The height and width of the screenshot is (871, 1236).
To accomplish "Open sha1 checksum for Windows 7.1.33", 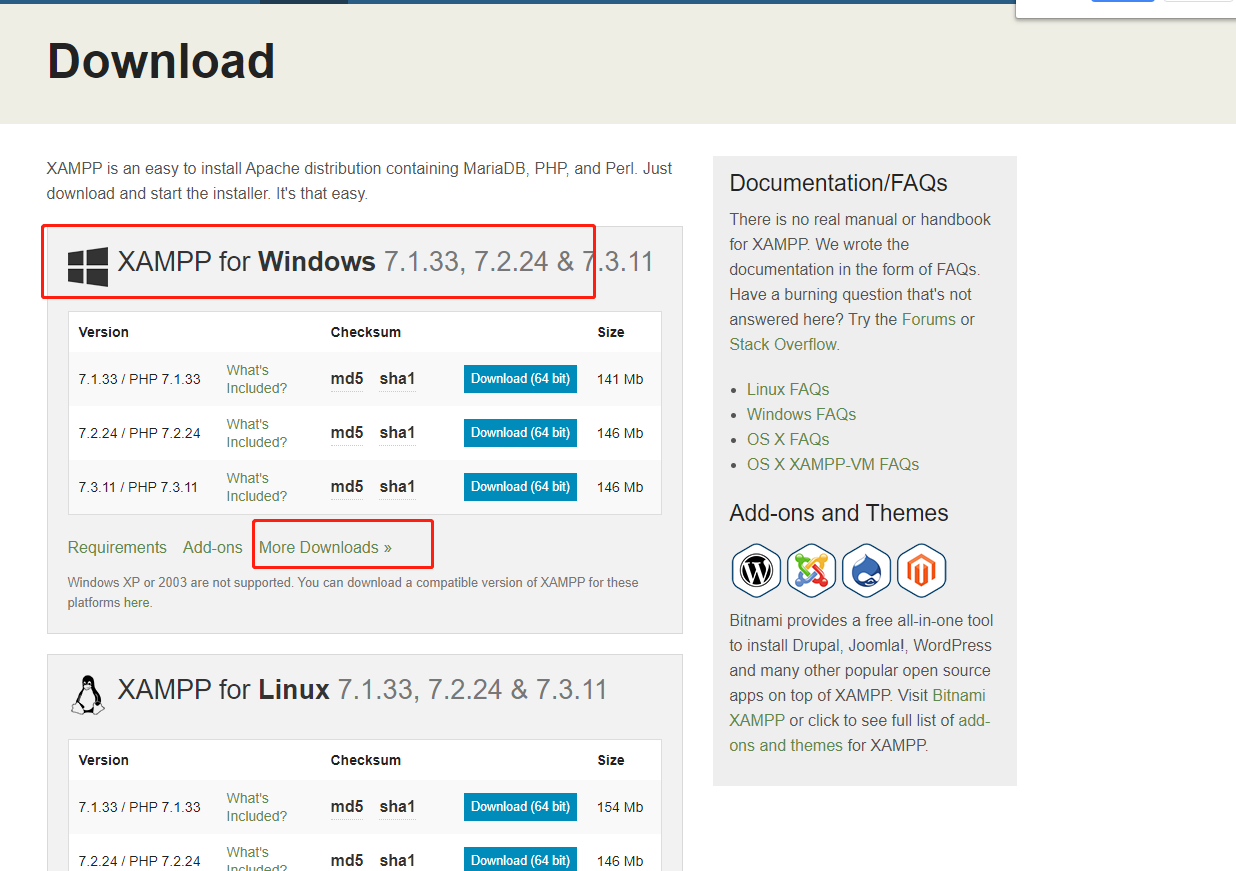I will tap(397, 379).
